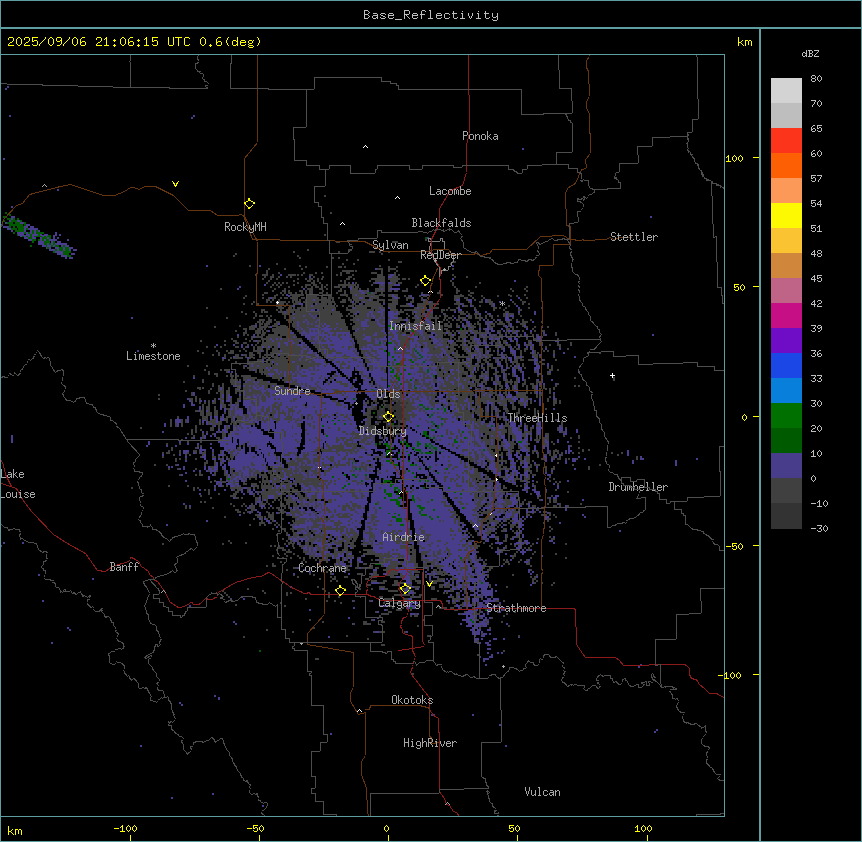Click the magenta 42-39 dBZ legend swatch

[x=786, y=315]
